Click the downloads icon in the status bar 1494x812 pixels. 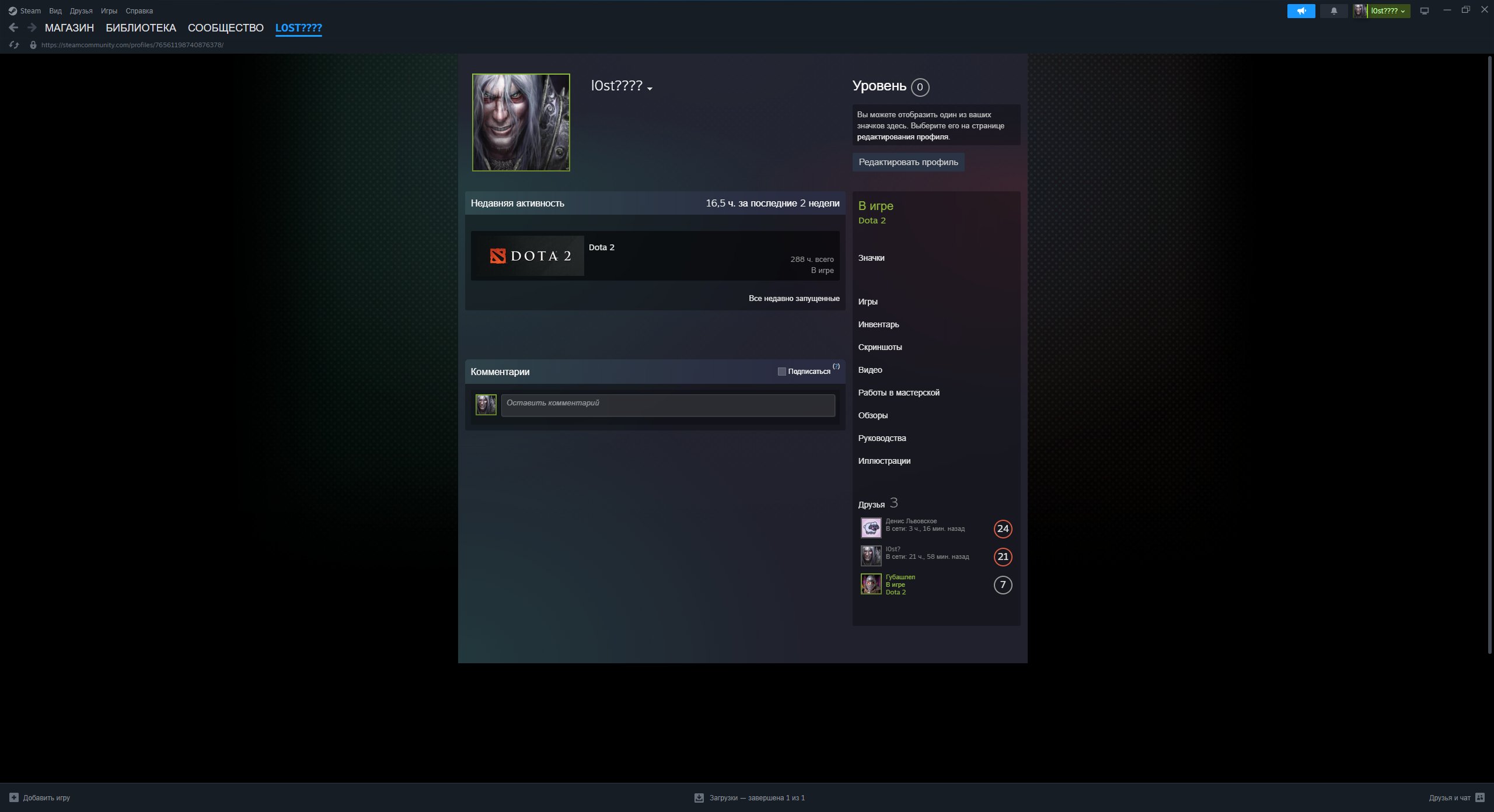pos(699,797)
